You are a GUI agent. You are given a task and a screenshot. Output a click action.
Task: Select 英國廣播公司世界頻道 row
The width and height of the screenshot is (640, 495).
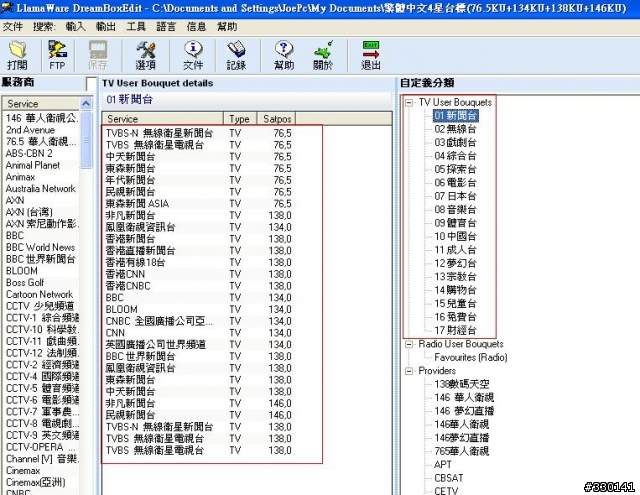pyautogui.click(x=198, y=345)
